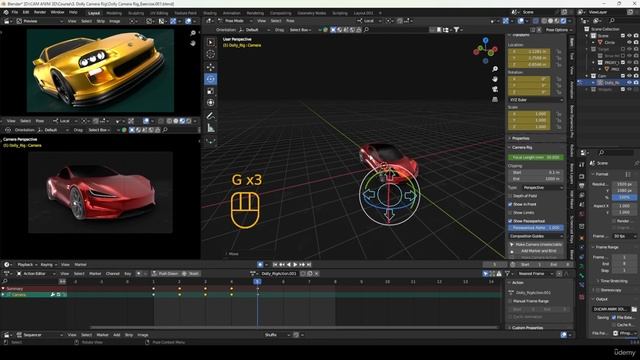Jump to the first frame in timeline

(x=275, y=264)
